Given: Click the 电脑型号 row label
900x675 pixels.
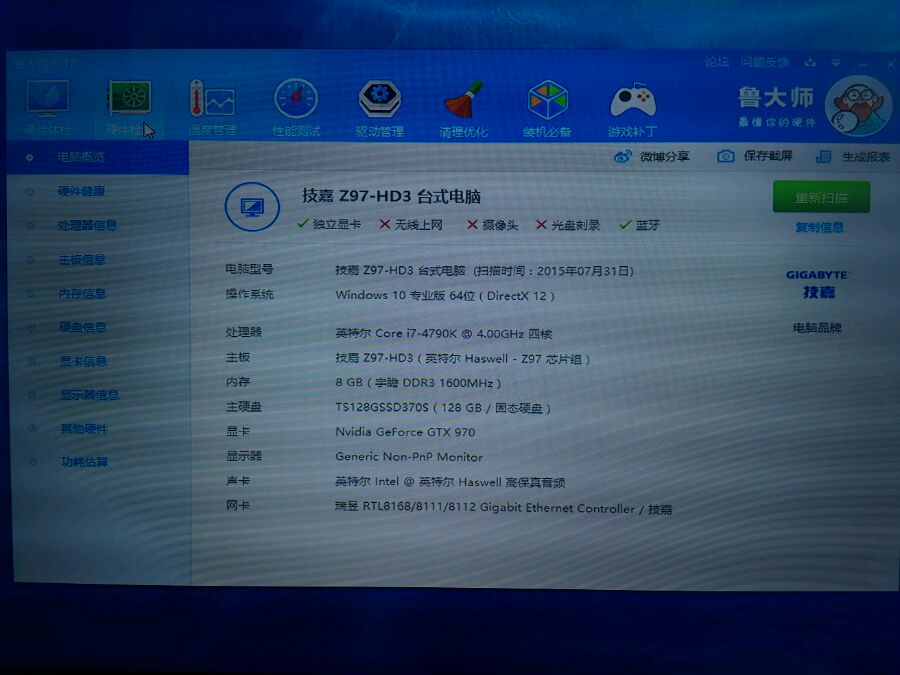Looking at the screenshot, I should coord(249,269).
